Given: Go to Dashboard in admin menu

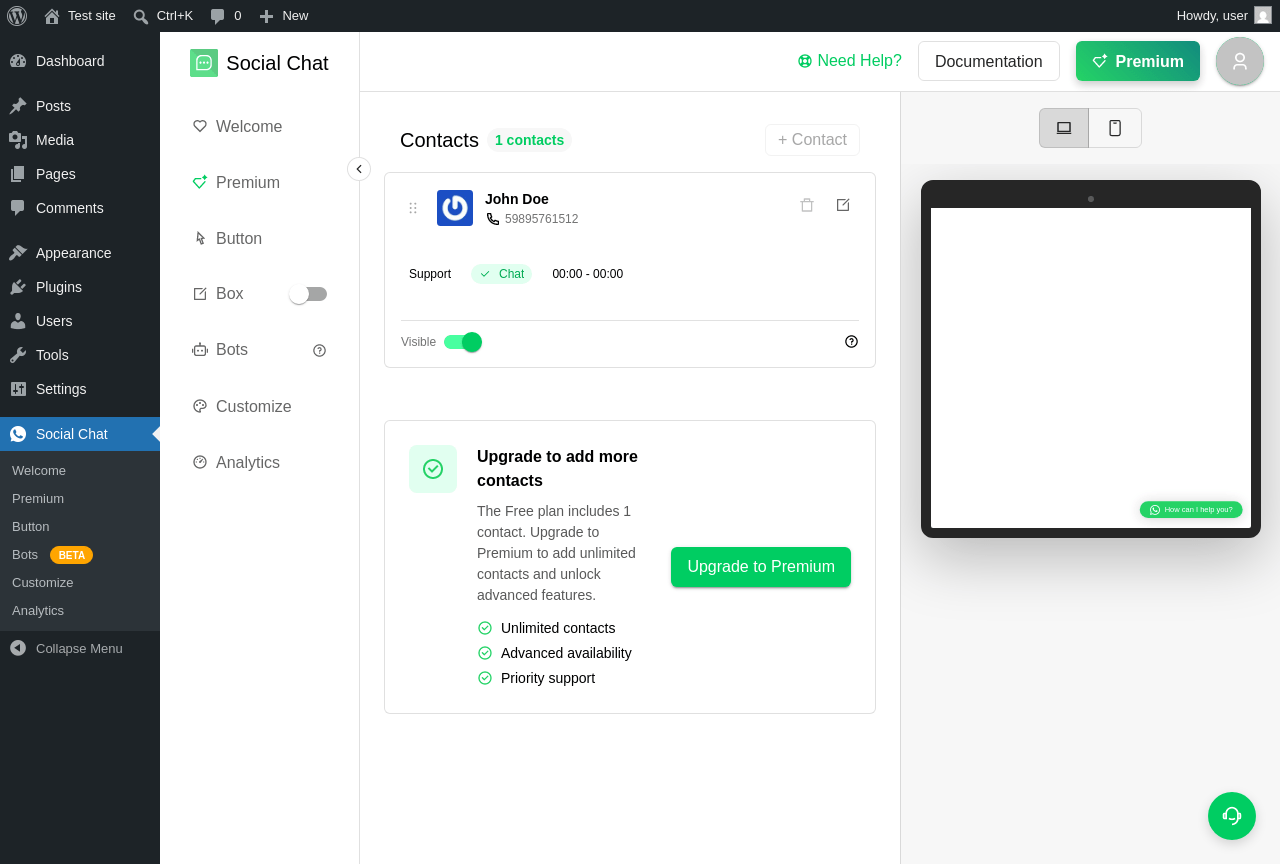Looking at the screenshot, I should click(x=80, y=61).
